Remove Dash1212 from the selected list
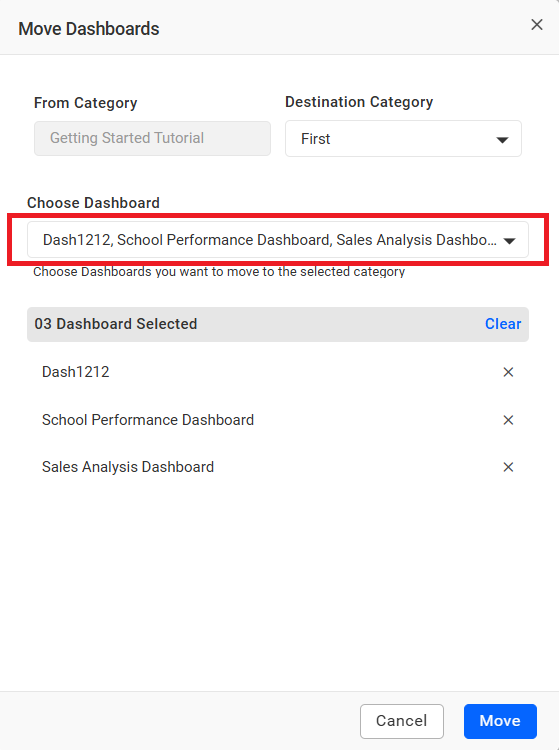 [508, 372]
